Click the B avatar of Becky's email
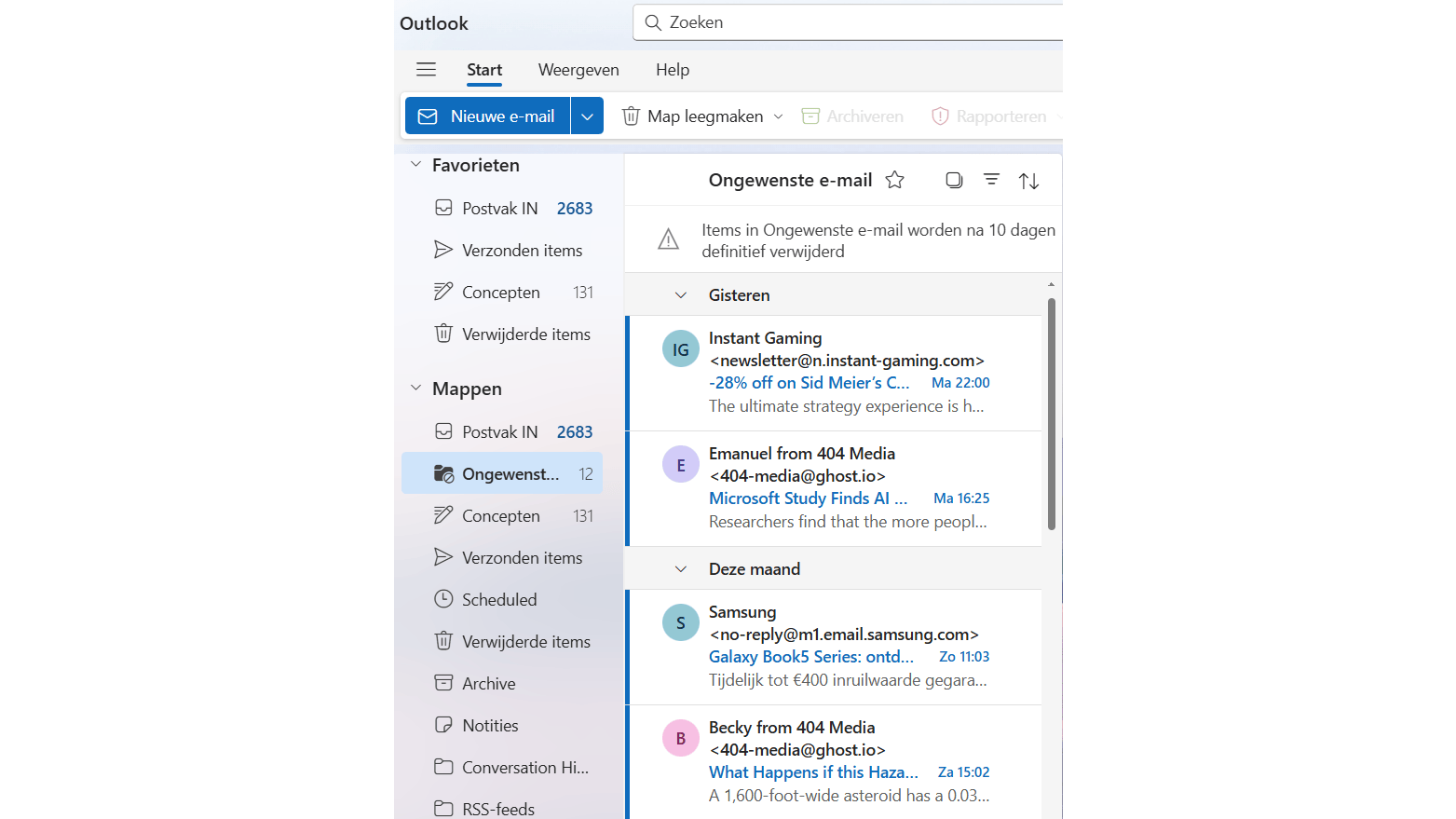Viewport: 1456px width, 819px height. (681, 738)
